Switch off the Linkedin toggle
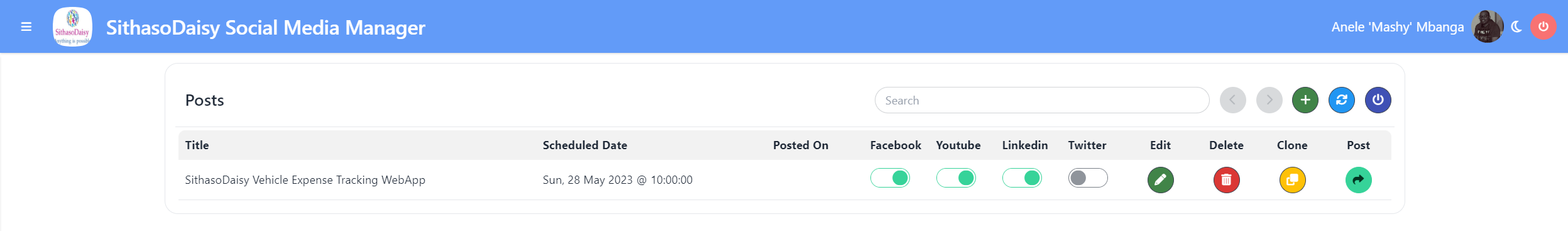 point(1022,178)
